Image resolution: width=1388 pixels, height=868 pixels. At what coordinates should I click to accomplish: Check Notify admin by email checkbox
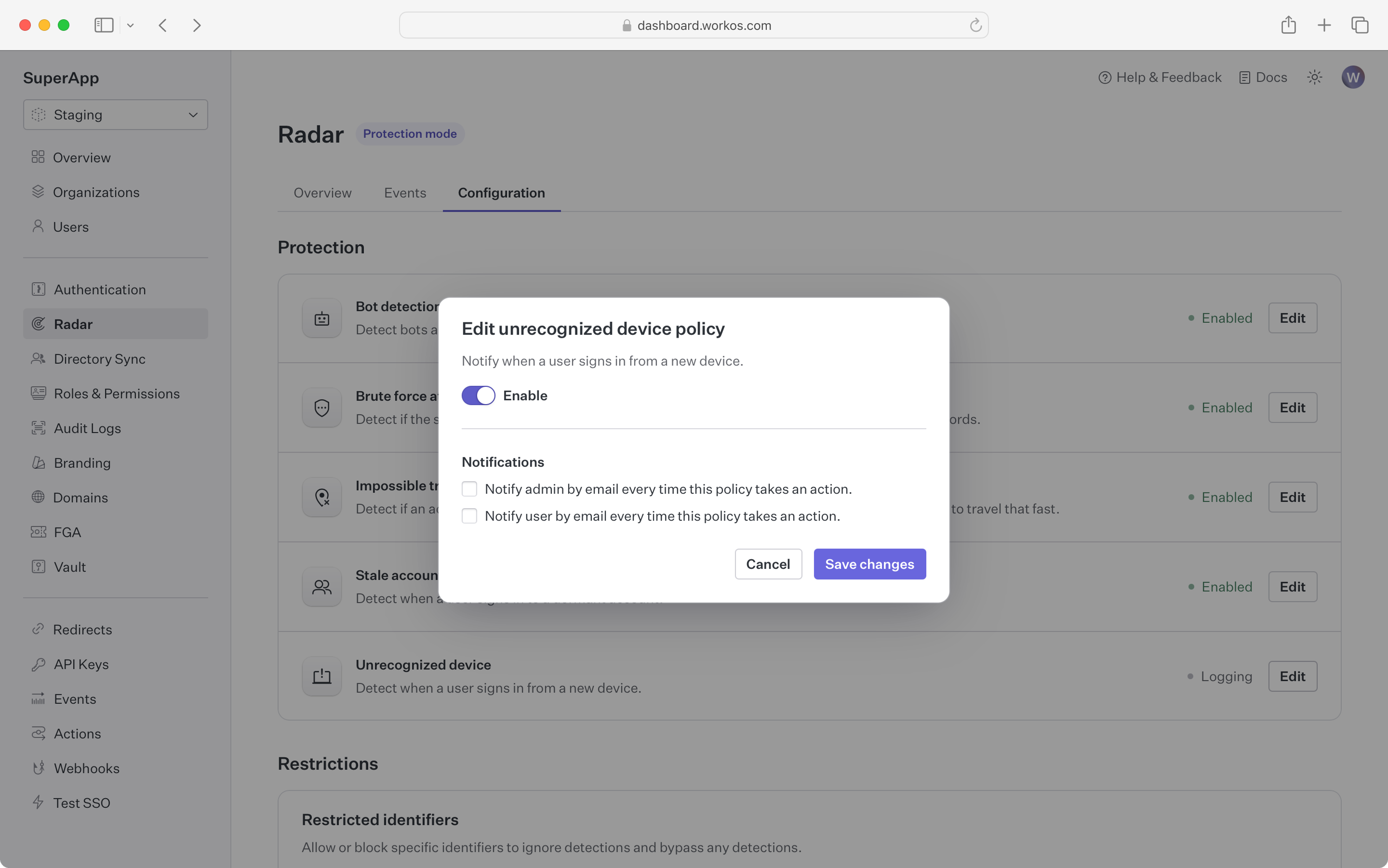[469, 489]
